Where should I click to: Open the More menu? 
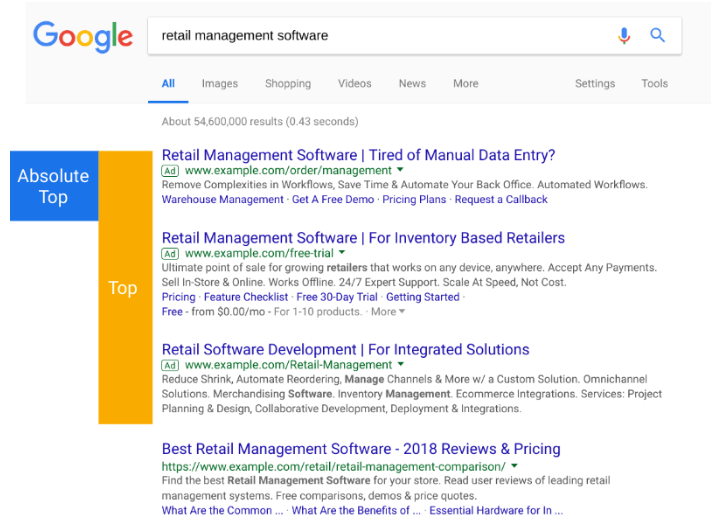coord(466,83)
